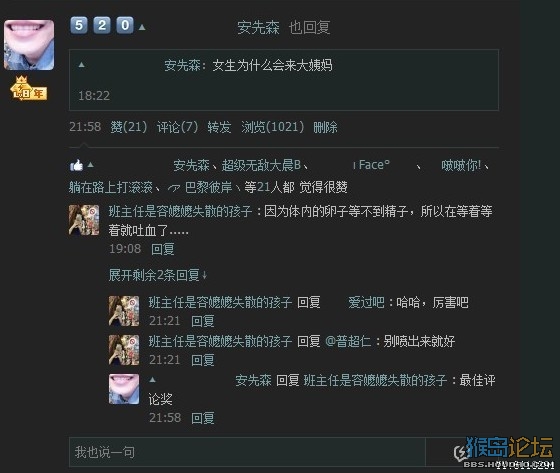Focus the 我也说一句 comment input box

pos(247,452)
